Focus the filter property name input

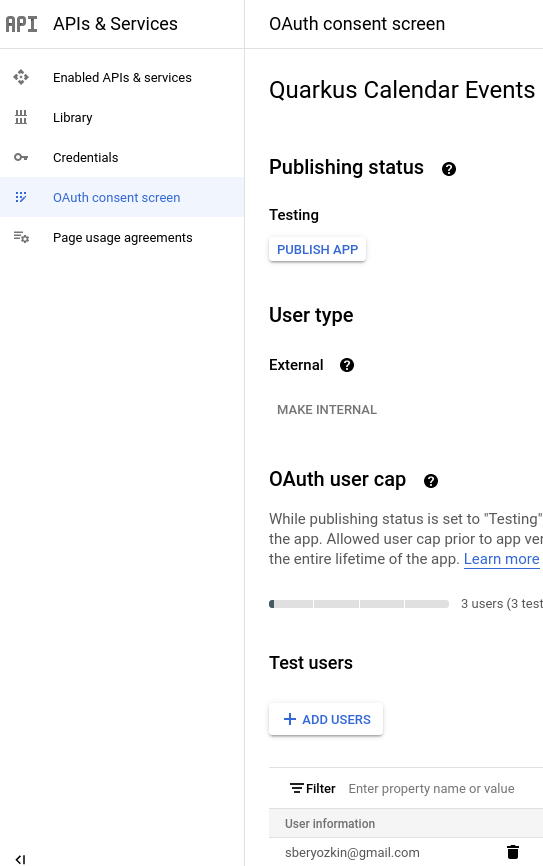pos(431,789)
